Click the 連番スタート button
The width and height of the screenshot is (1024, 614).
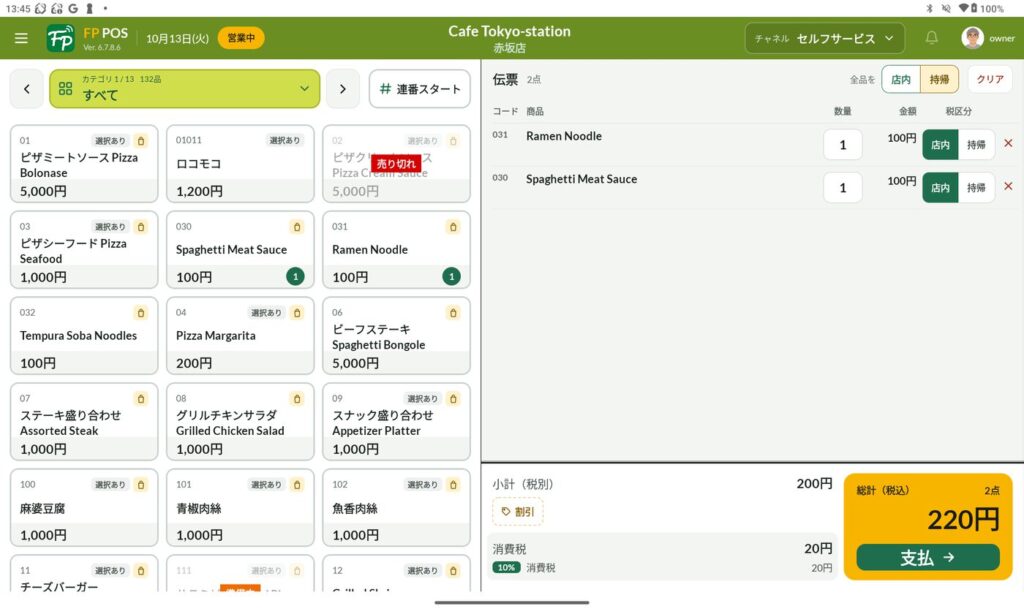[x=420, y=89]
